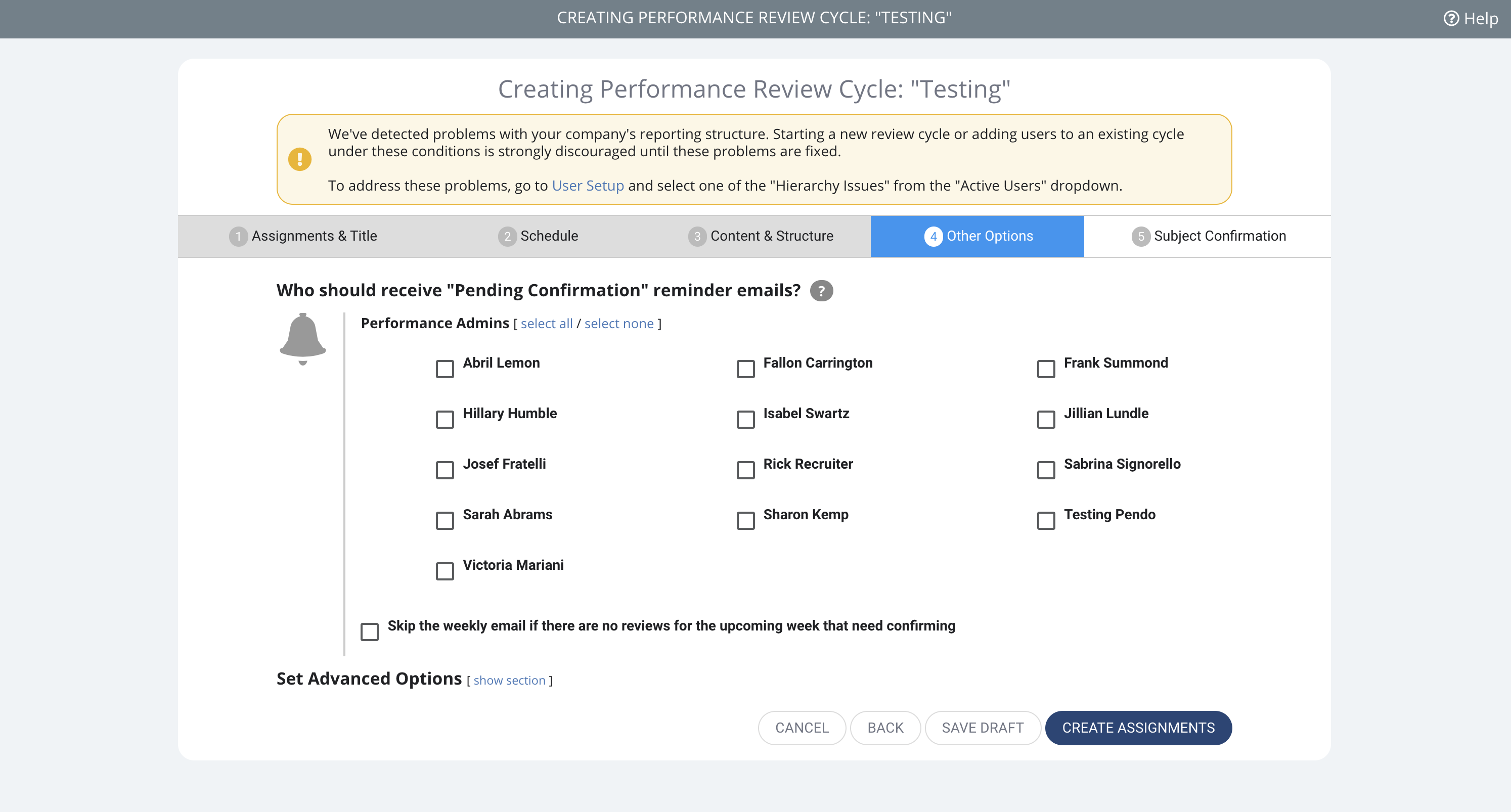Check the Josef Fratelli checkbox
This screenshot has width=1511, height=812.
[445, 470]
